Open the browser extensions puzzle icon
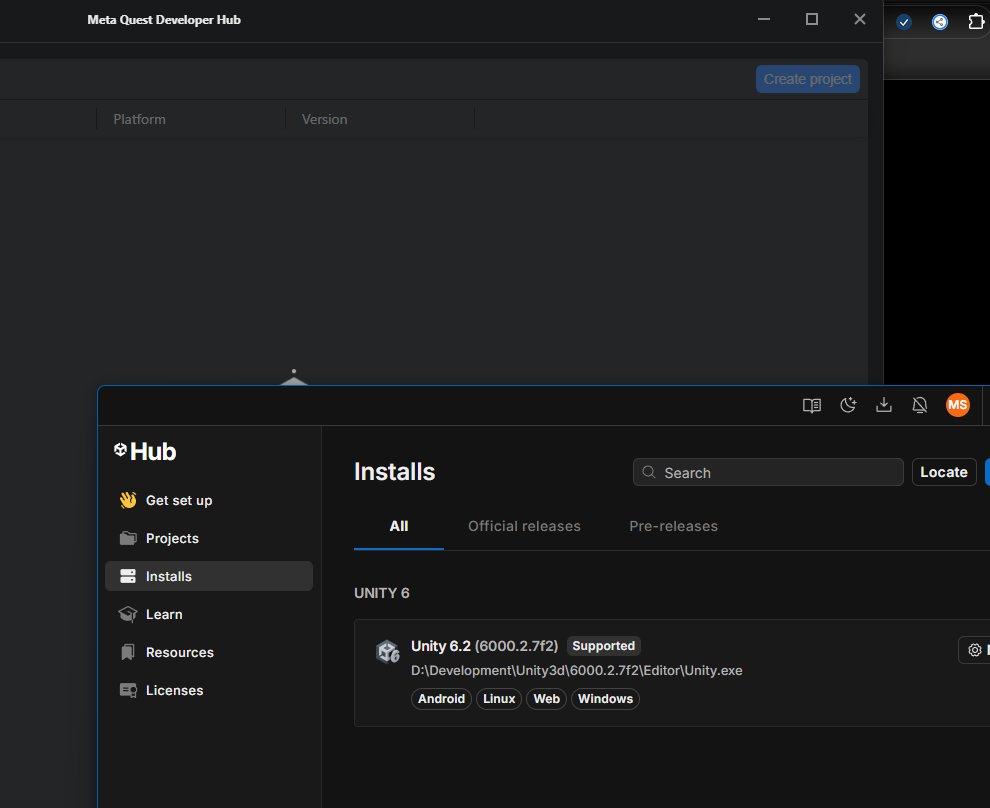The height and width of the screenshot is (808, 990). (x=975, y=22)
